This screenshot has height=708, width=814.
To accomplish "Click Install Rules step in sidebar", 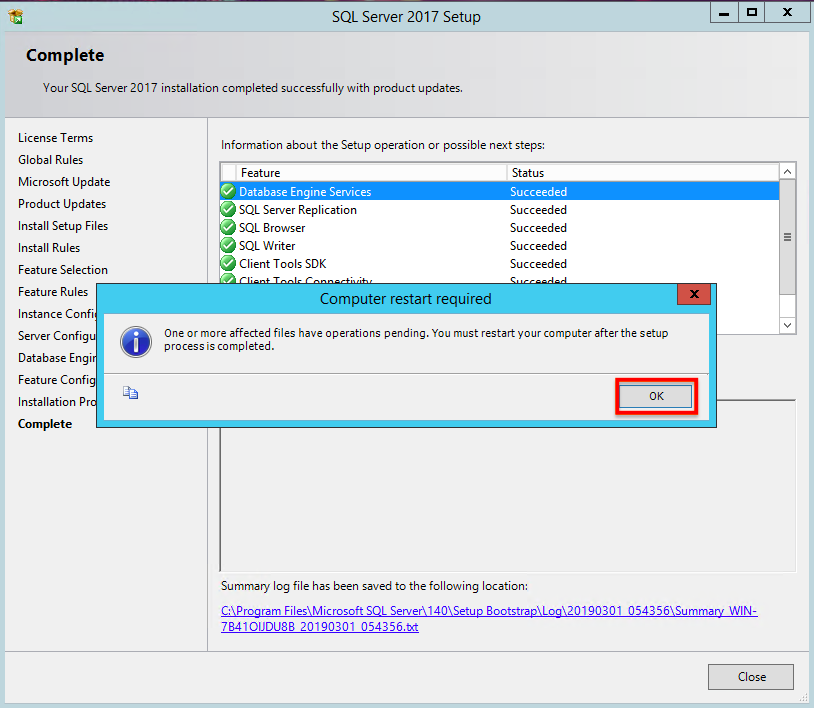I will pyautogui.click(x=49, y=248).
